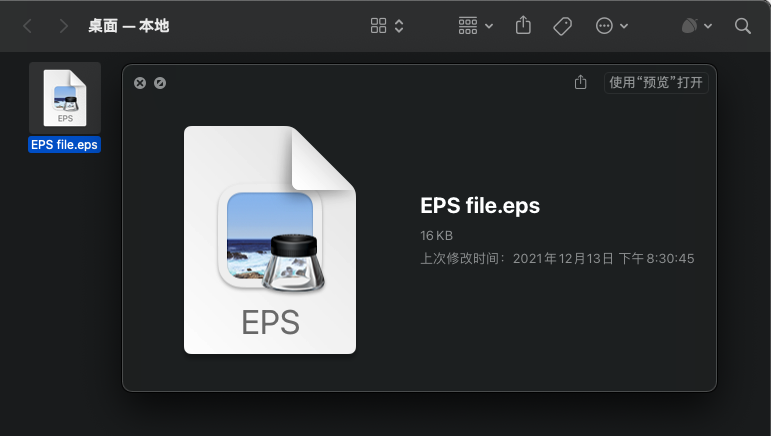Expand the More actions chevron

click(624, 26)
